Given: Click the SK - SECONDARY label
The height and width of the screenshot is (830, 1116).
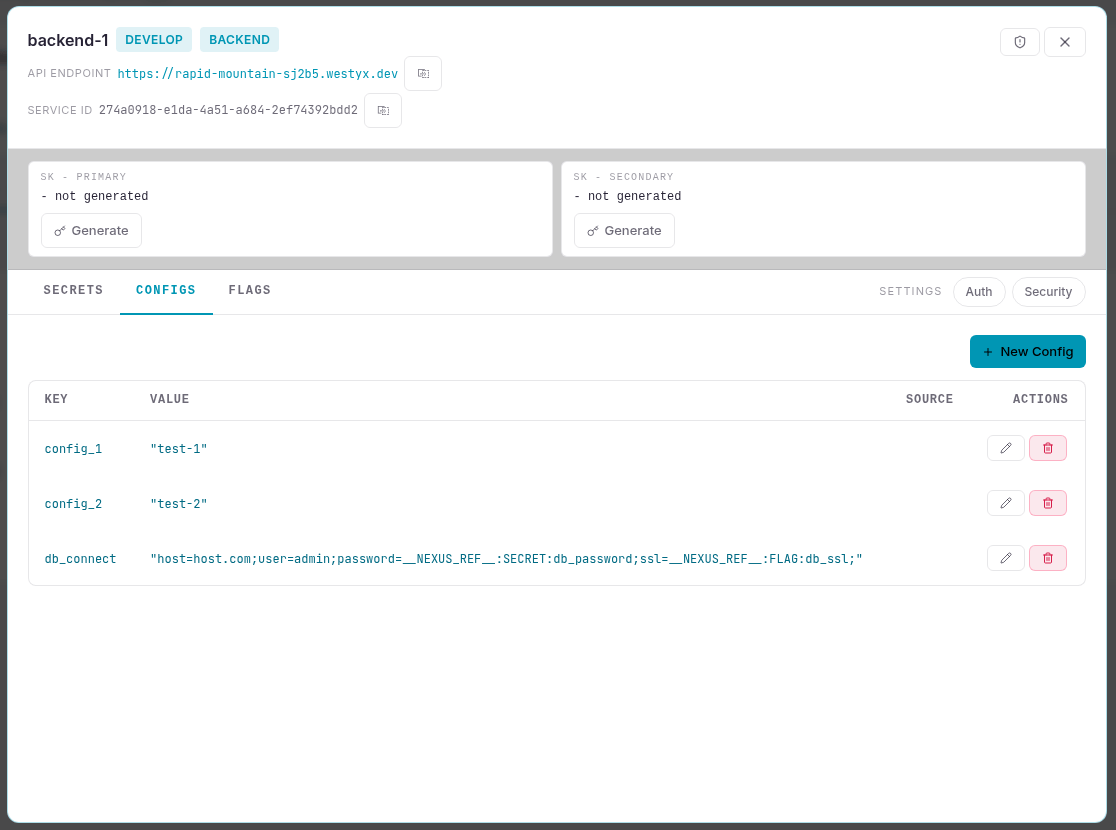Looking at the screenshot, I should click(x=623, y=177).
